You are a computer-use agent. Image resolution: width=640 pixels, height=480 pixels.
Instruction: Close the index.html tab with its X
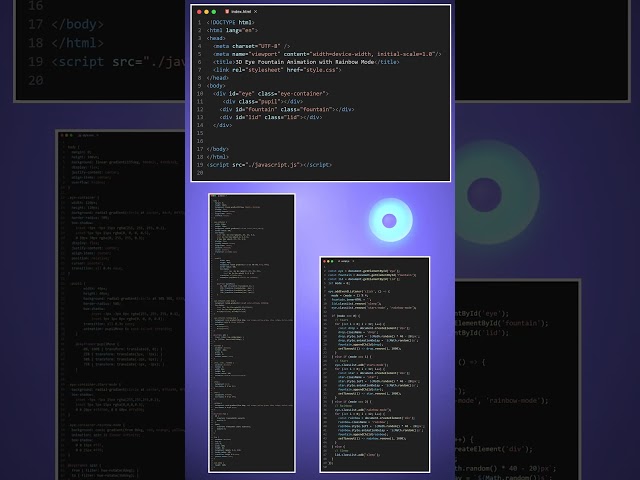[256, 11]
